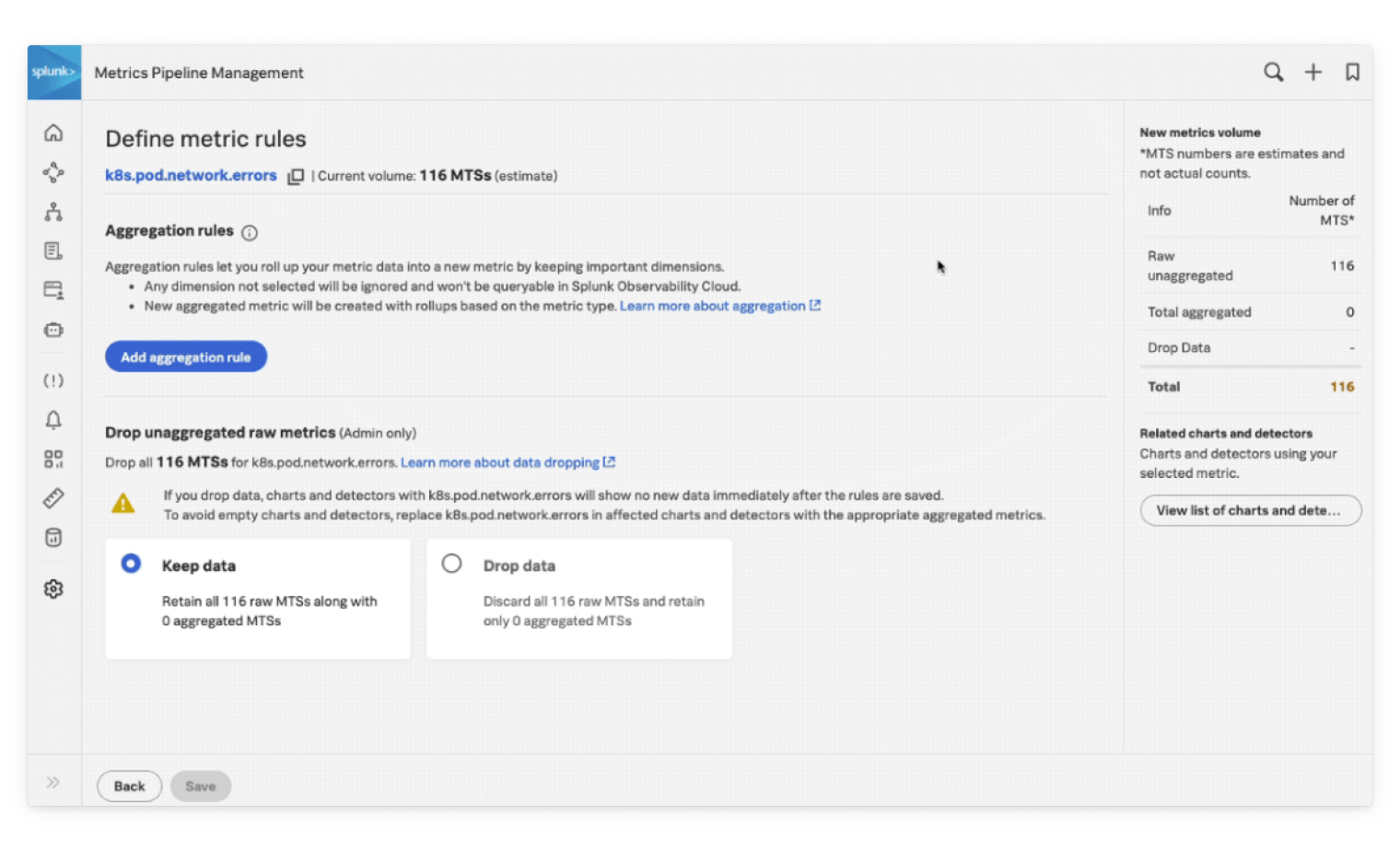This screenshot has height=851, width=1400.
Task: Open Log Observer from the sidebar
Action: 53,250
